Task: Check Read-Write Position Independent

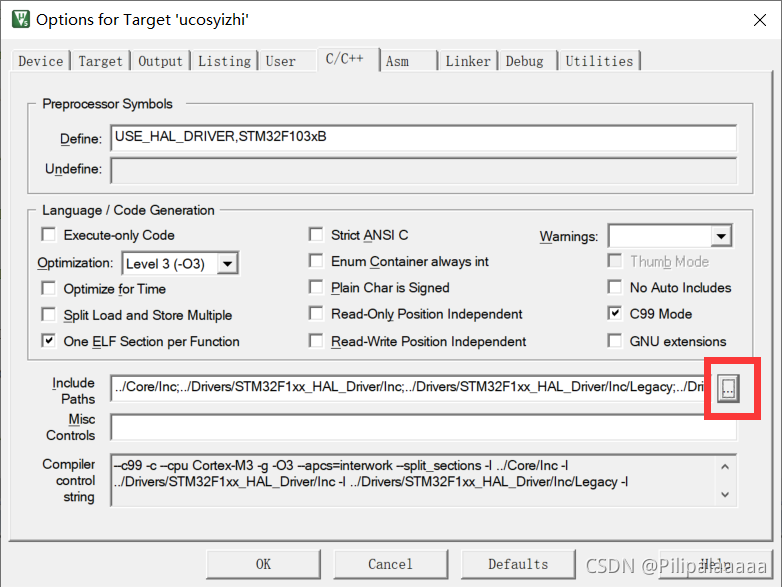Action: [x=316, y=341]
